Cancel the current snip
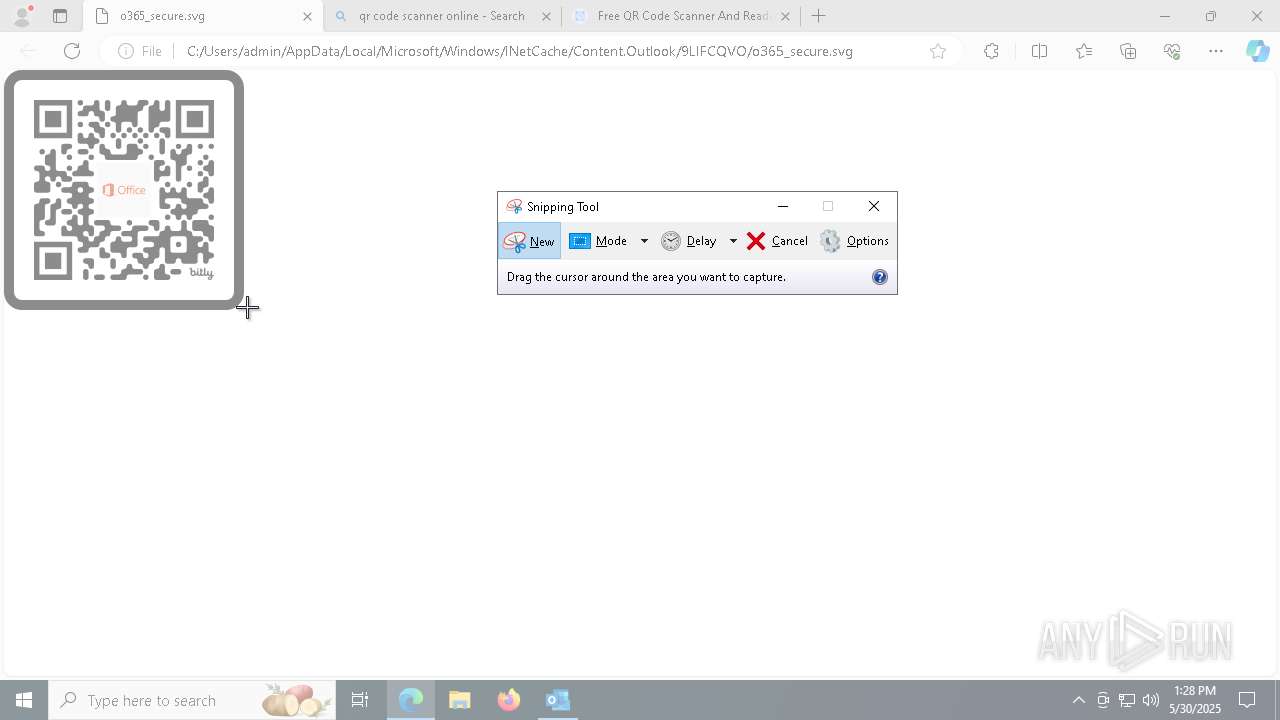 (777, 241)
